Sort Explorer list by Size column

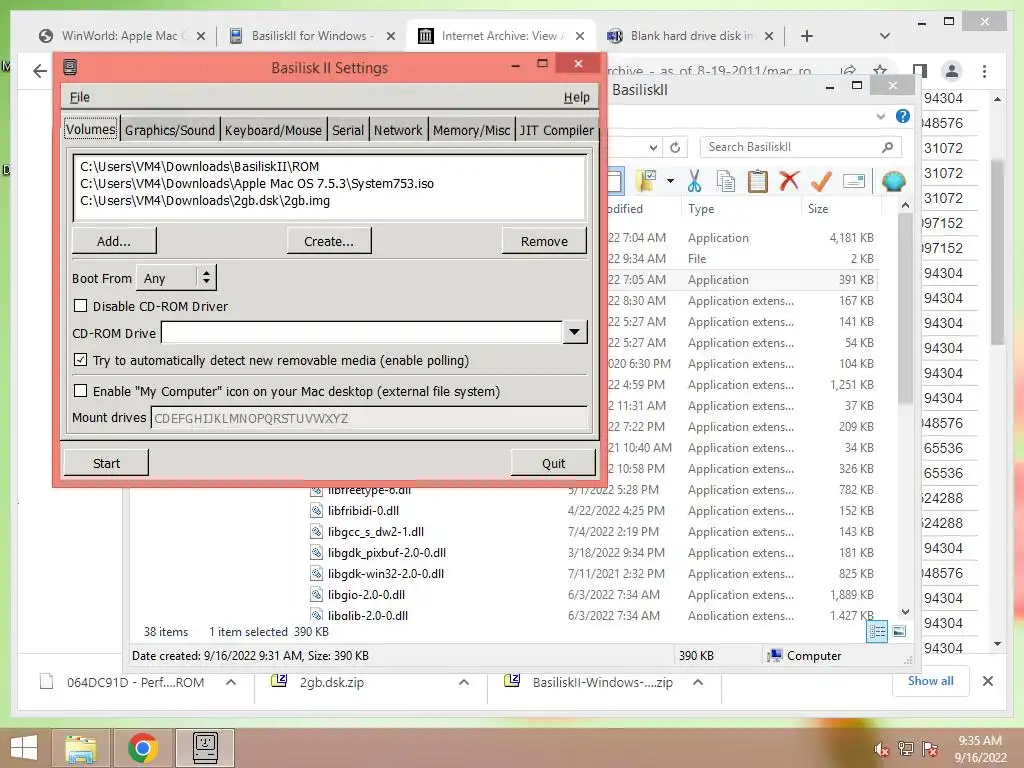point(818,208)
